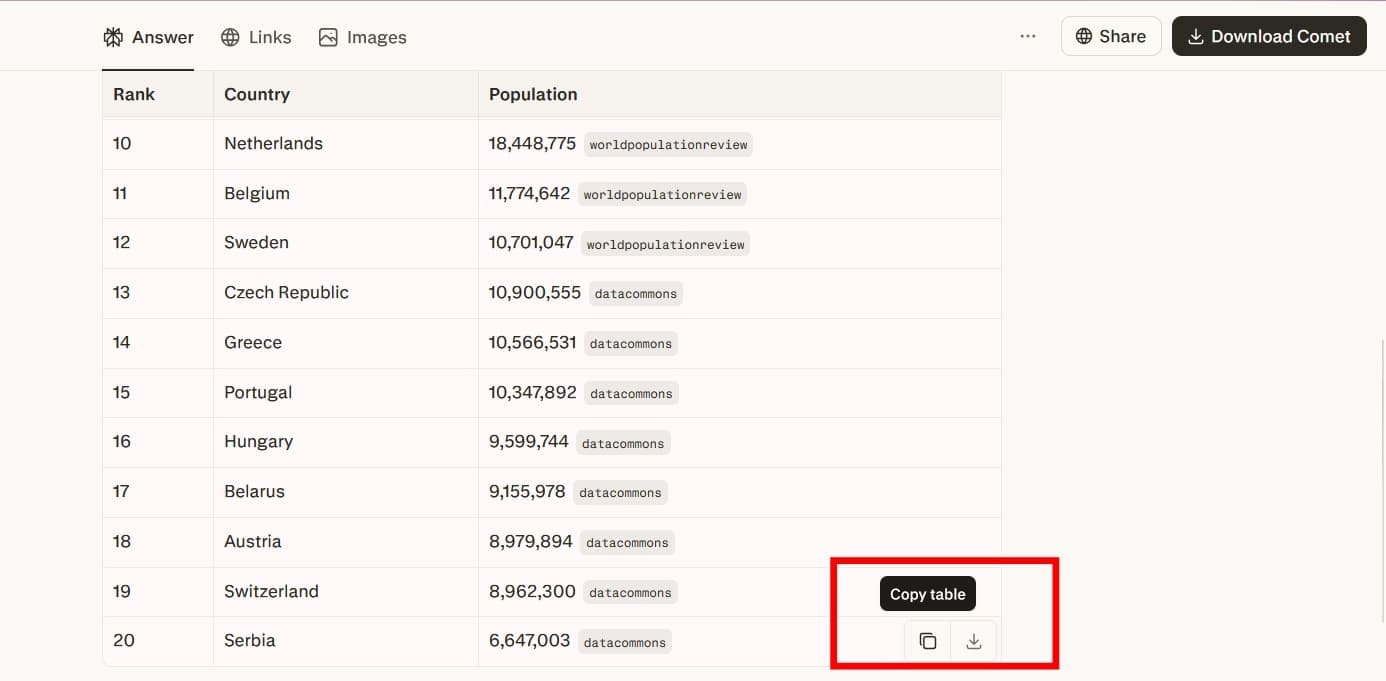Switch to the Answer tab
The width and height of the screenshot is (1386, 681).
tap(148, 37)
